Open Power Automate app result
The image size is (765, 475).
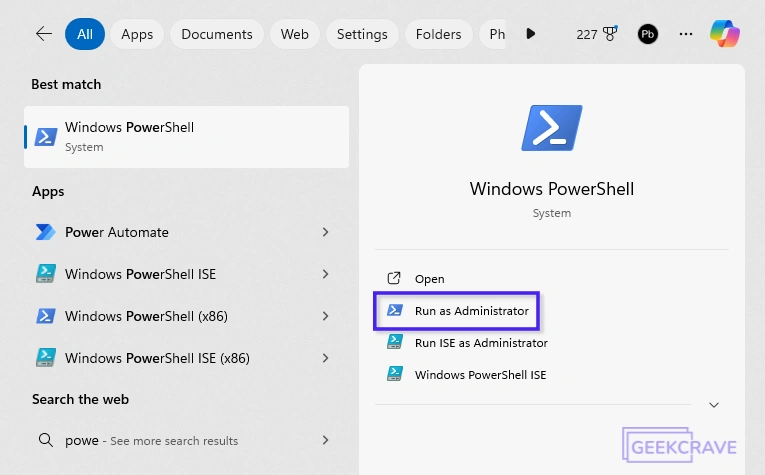tap(186, 232)
